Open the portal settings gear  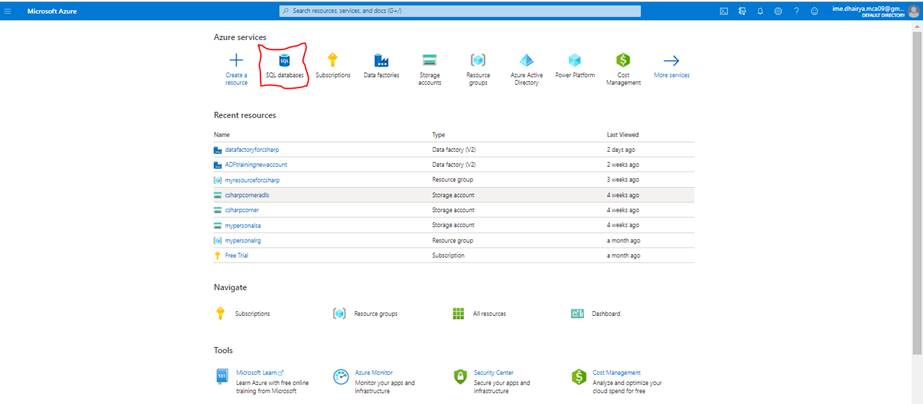(x=778, y=11)
